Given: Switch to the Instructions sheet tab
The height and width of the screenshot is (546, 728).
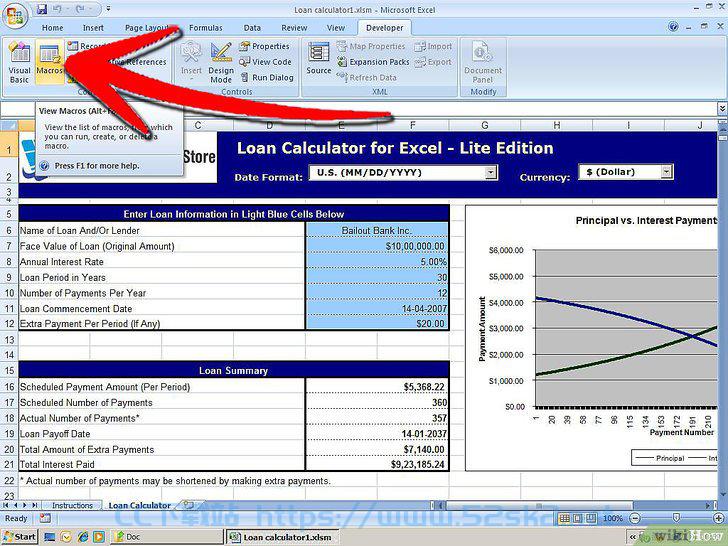Looking at the screenshot, I should (72, 505).
